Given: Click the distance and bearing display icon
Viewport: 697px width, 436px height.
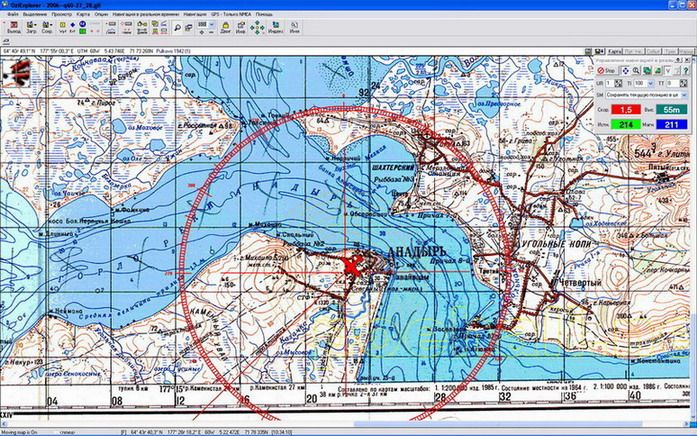Looking at the screenshot, I should coord(164,24).
